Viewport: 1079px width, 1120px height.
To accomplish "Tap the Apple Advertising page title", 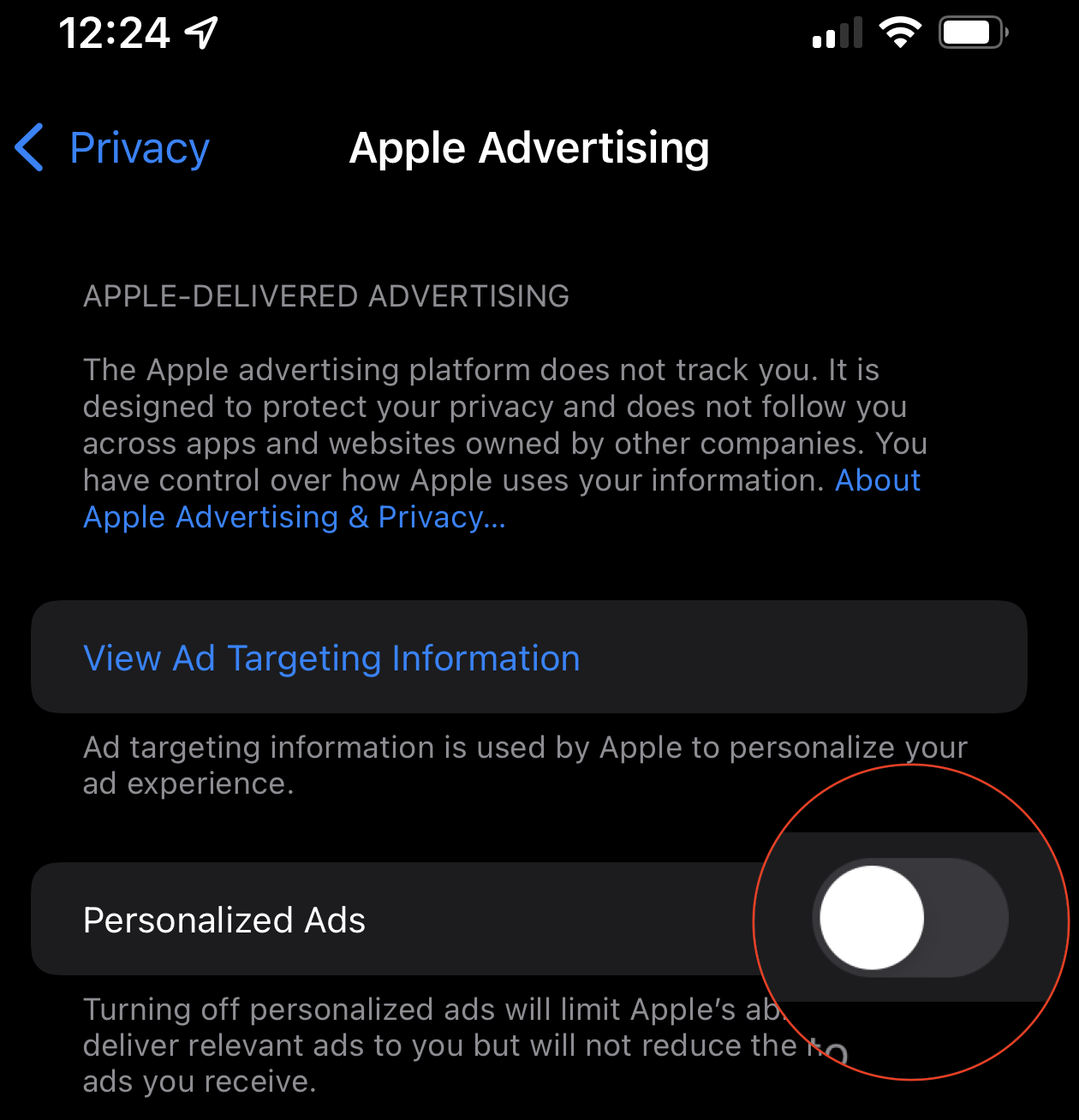I will click(x=529, y=147).
